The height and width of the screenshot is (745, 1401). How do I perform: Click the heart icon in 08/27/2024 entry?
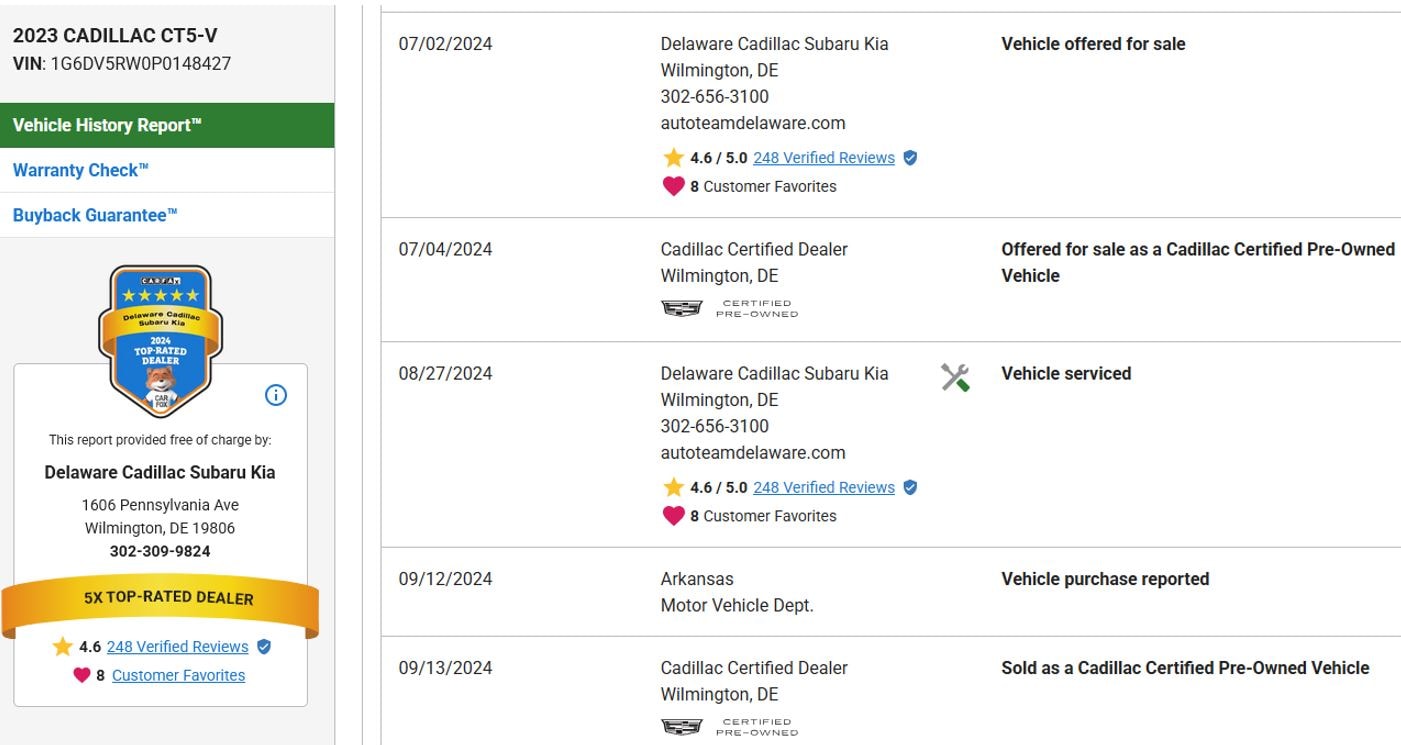[674, 516]
